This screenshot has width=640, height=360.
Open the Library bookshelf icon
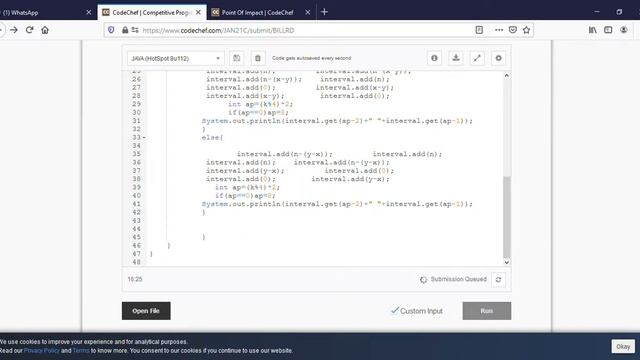pos(593,30)
